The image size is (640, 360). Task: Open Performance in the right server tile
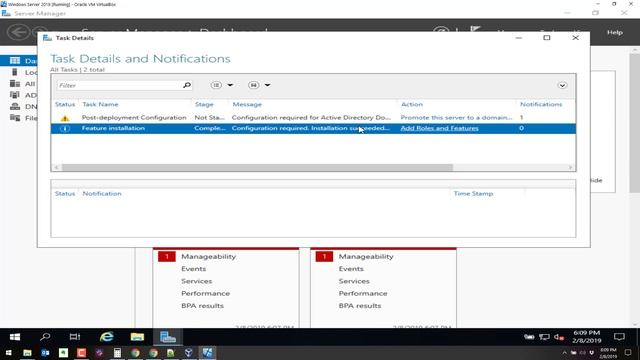[x=363, y=293]
